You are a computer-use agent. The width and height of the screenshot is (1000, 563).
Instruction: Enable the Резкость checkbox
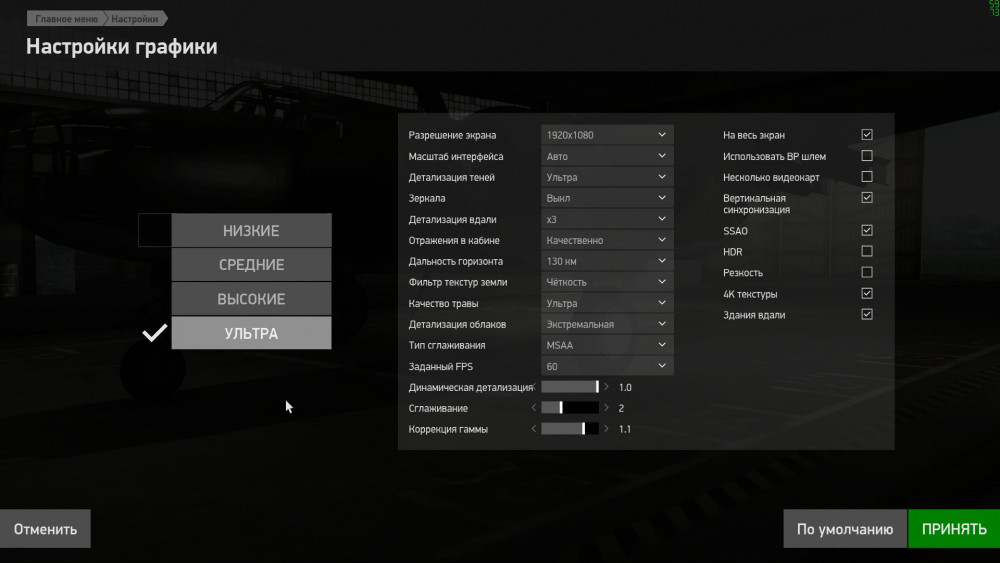tap(867, 272)
